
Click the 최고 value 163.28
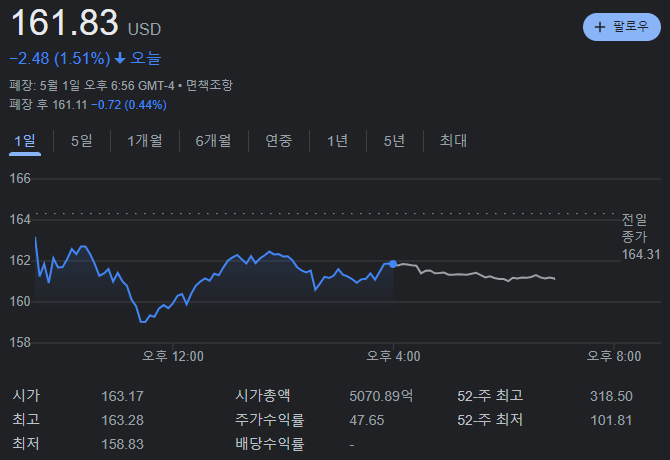122,420
